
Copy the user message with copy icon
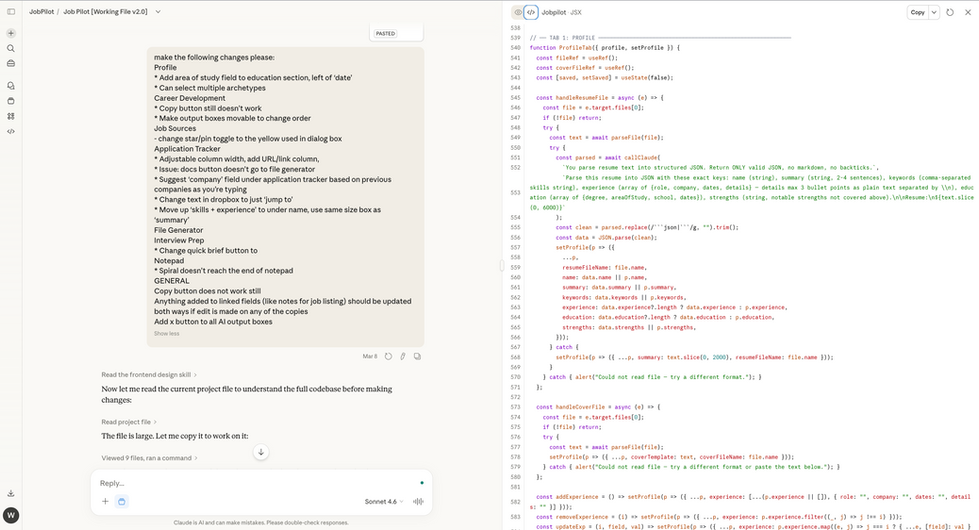417,356
